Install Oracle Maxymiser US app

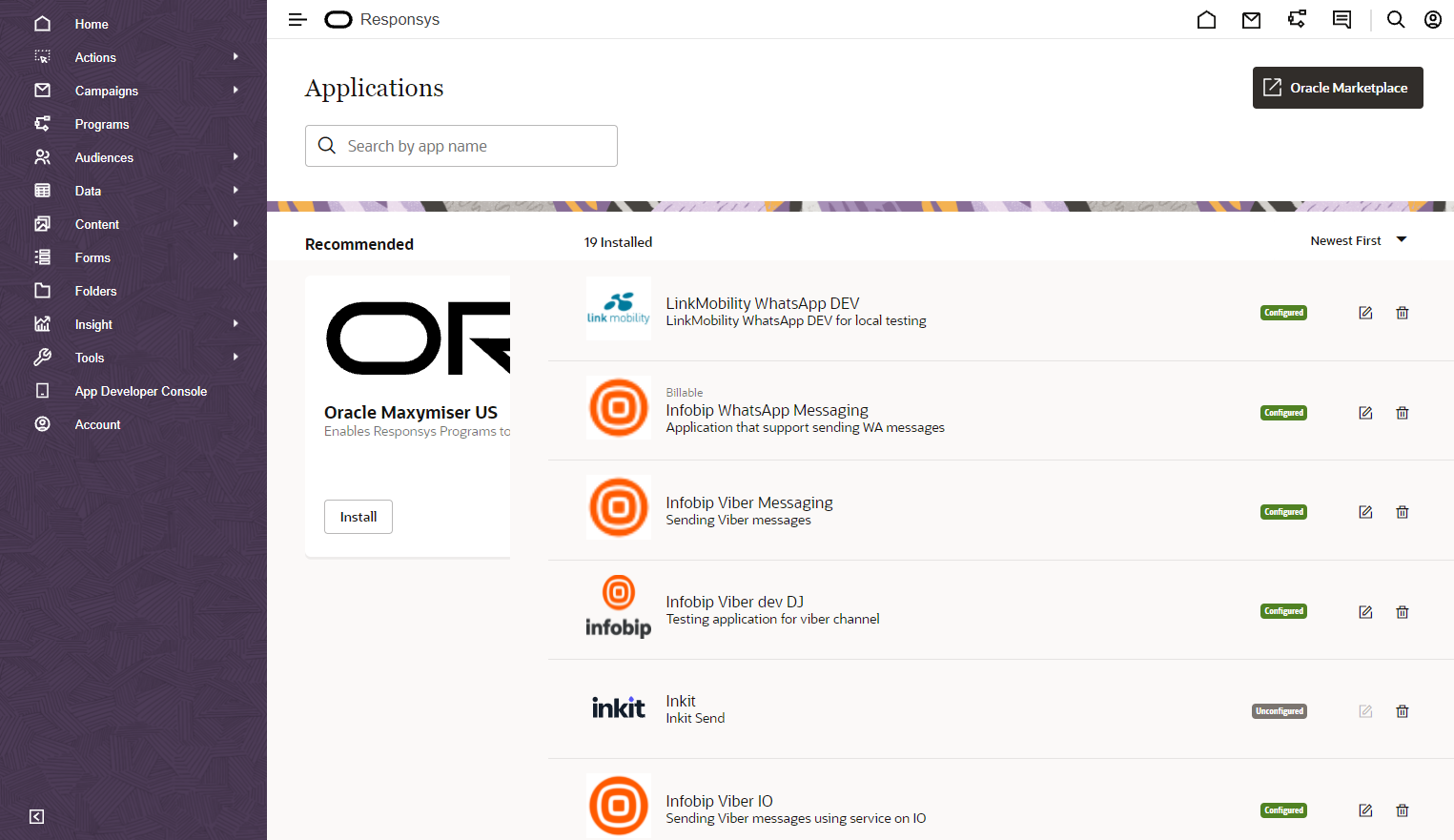point(358,517)
